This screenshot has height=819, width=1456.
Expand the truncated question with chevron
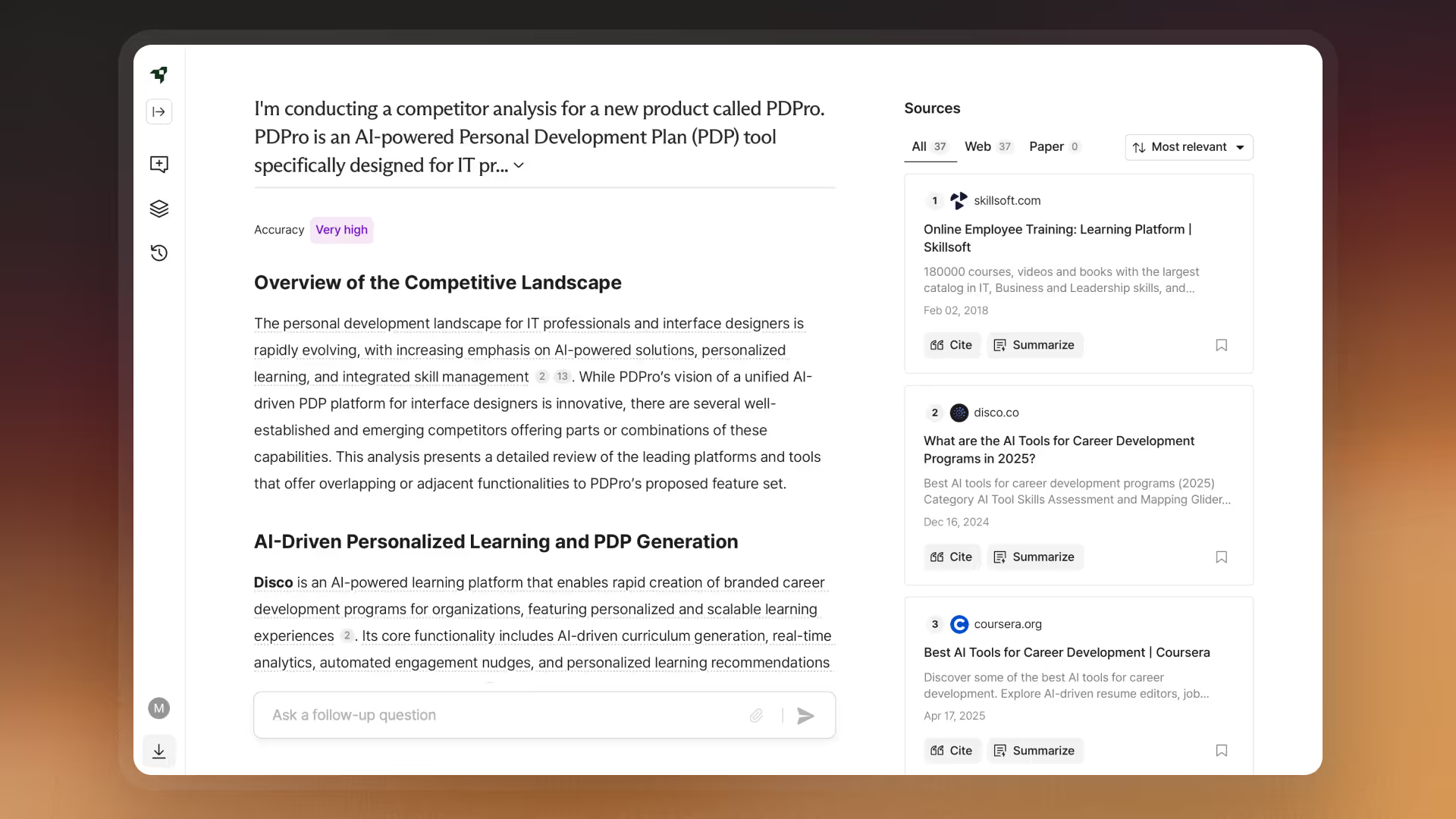point(519,165)
